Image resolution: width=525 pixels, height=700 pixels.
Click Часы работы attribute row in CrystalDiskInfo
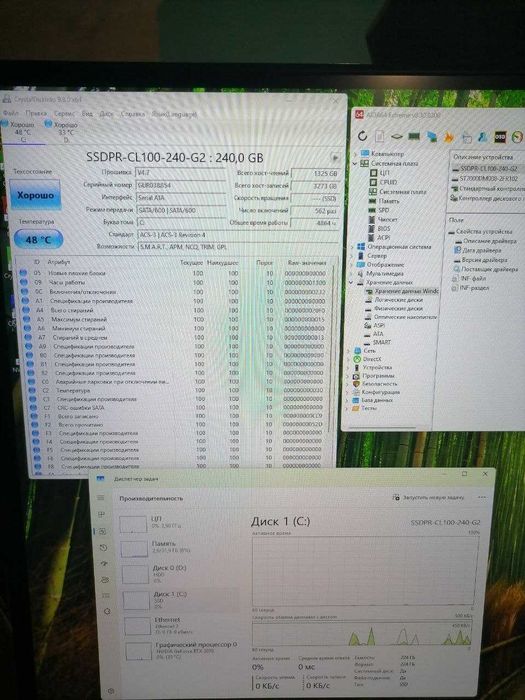175,283
